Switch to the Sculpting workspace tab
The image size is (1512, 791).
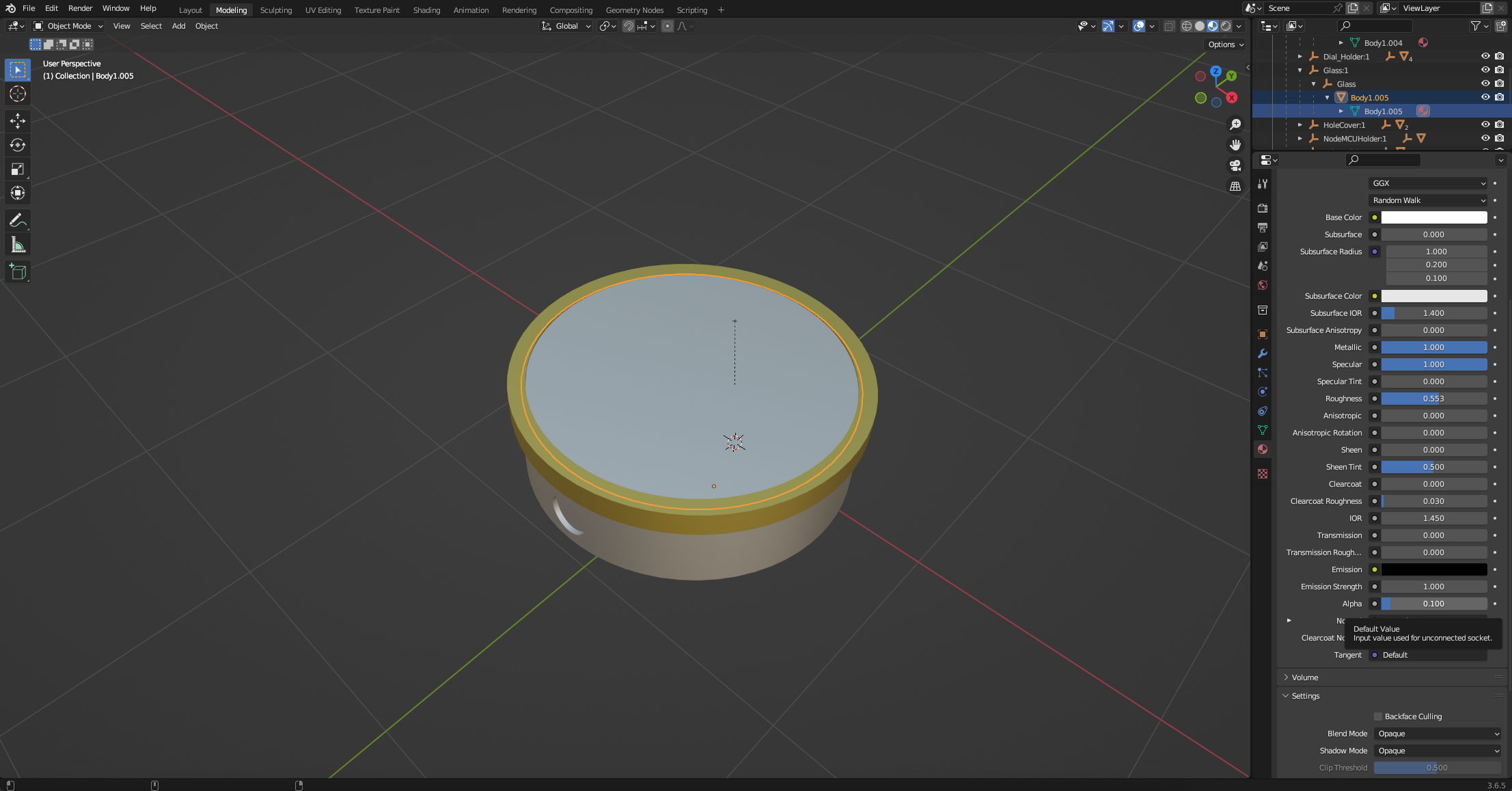(x=276, y=10)
